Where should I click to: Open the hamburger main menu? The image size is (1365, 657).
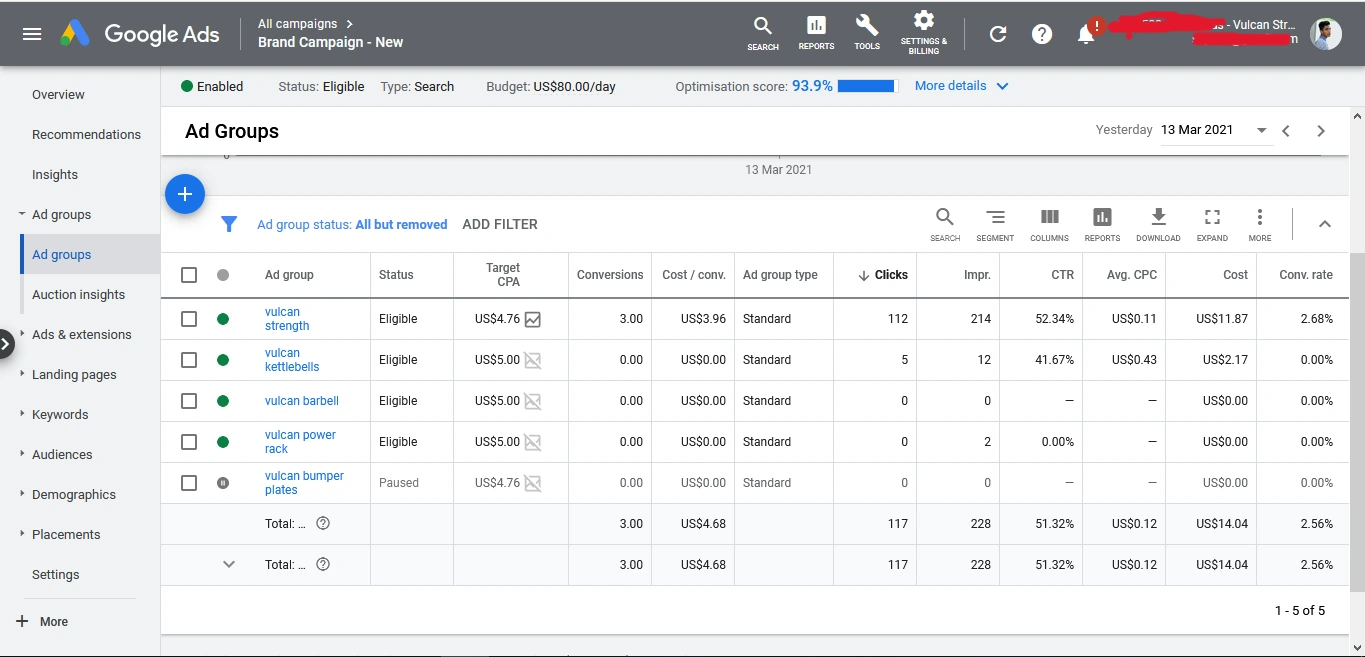[x=32, y=34]
